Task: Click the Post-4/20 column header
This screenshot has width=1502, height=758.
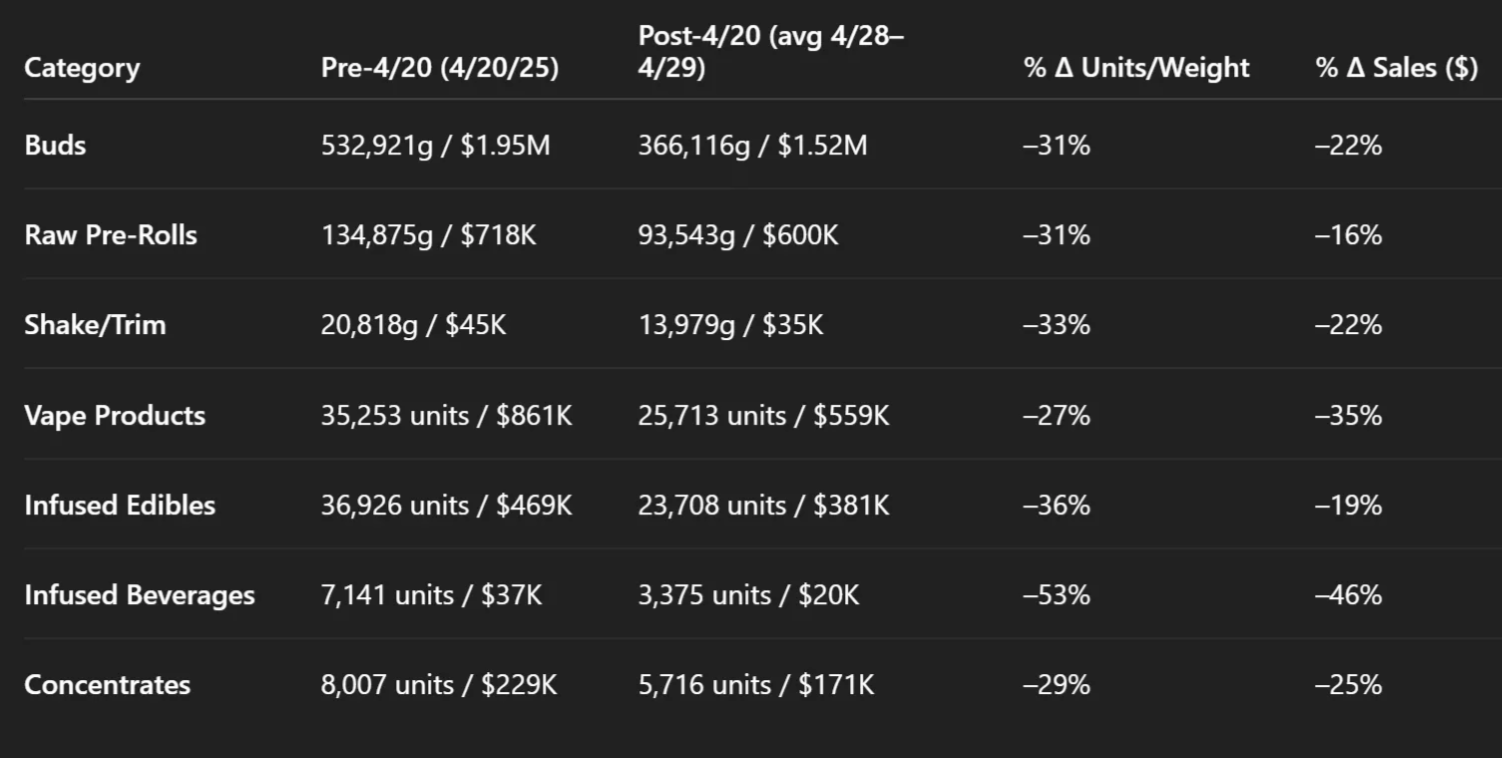Action: coord(770,52)
